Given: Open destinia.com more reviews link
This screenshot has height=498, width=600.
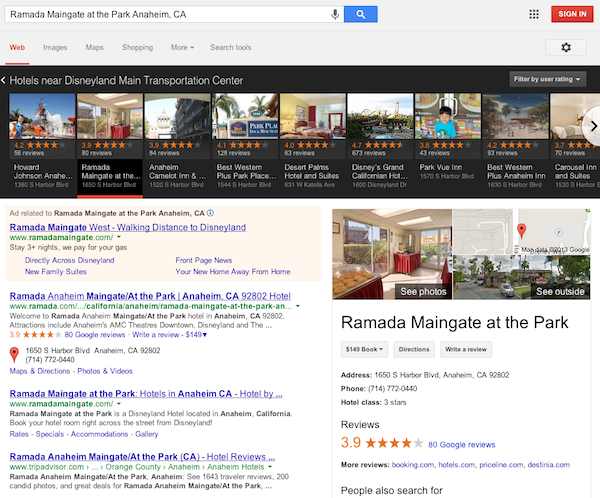Looking at the screenshot, I should pyautogui.click(x=548, y=465).
